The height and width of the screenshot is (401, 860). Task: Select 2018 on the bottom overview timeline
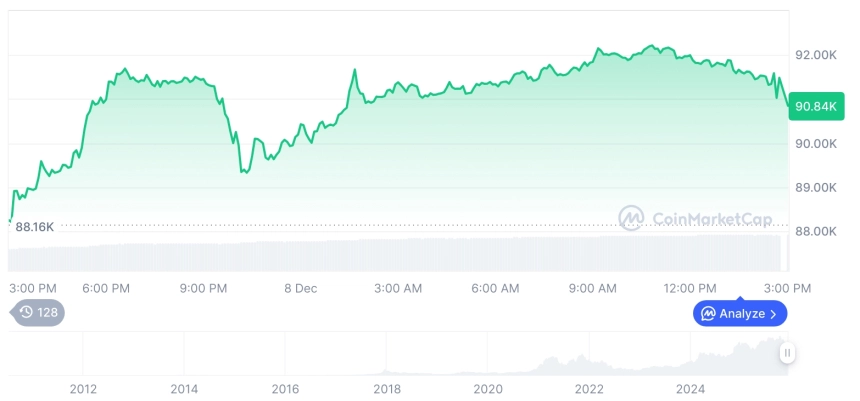(x=387, y=389)
